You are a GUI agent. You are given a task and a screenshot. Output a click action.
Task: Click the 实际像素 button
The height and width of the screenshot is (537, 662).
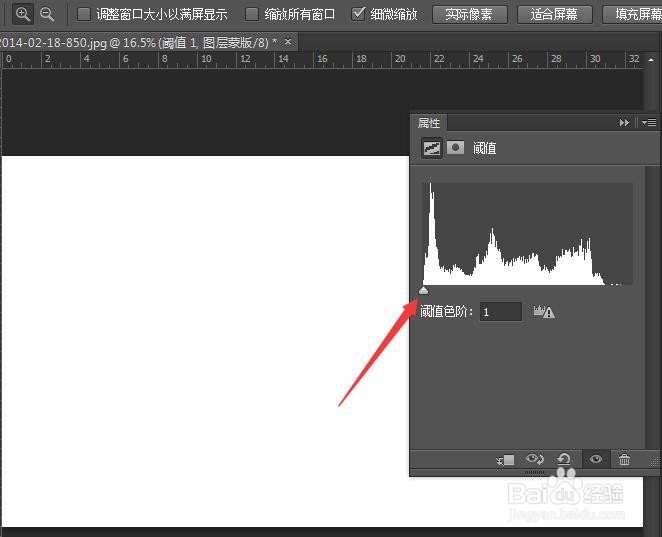pos(469,15)
